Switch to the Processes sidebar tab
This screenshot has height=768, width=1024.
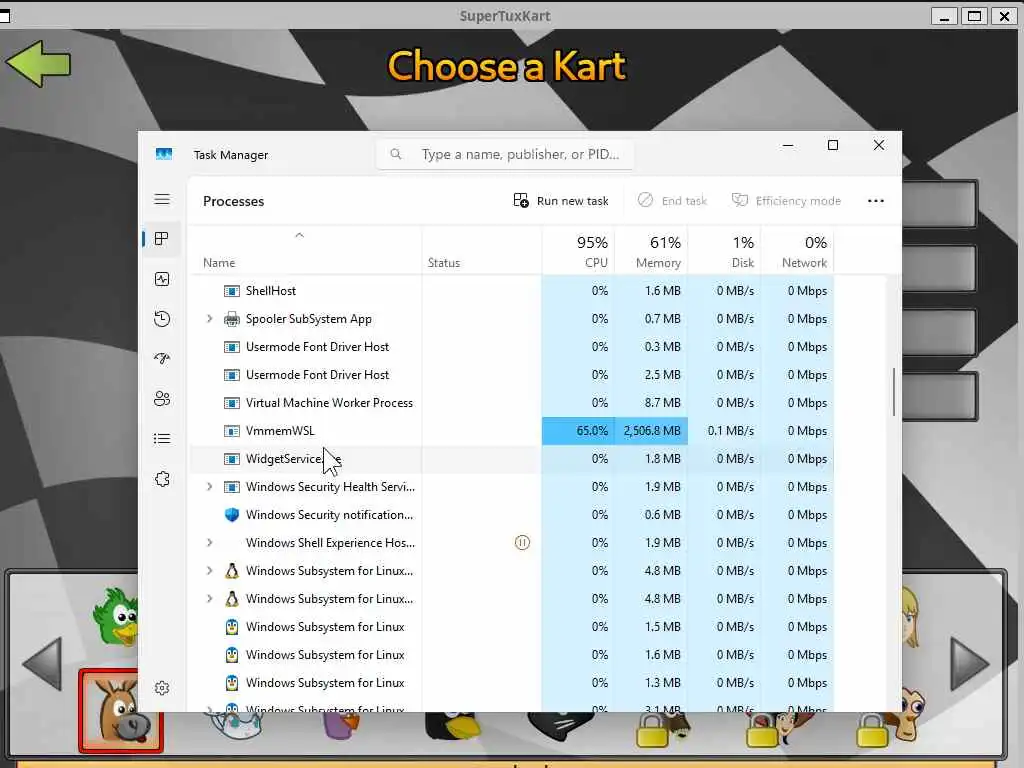pyautogui.click(x=162, y=239)
